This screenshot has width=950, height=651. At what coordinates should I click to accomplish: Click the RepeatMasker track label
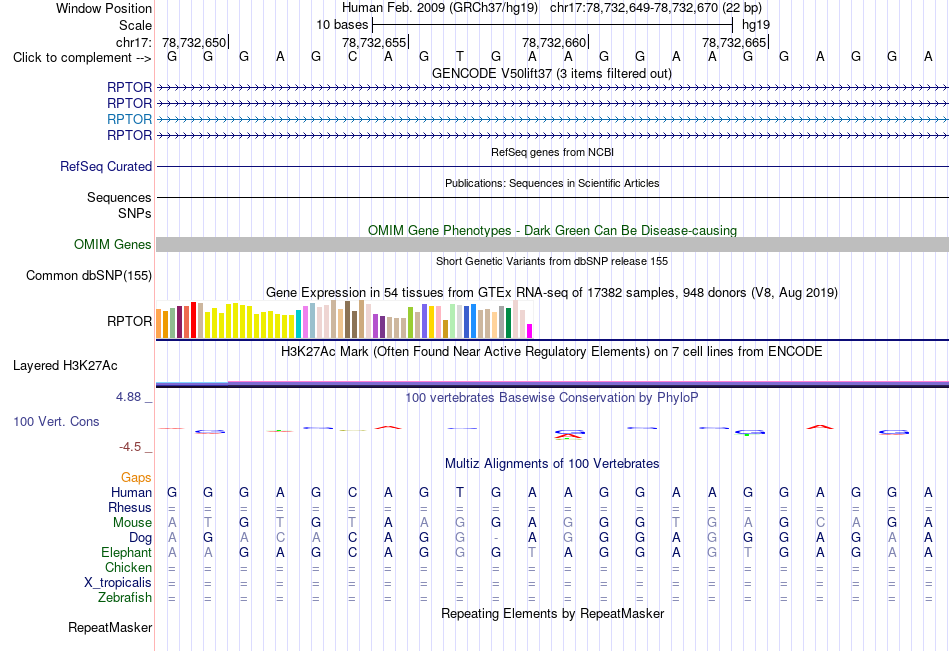click(x=110, y=628)
